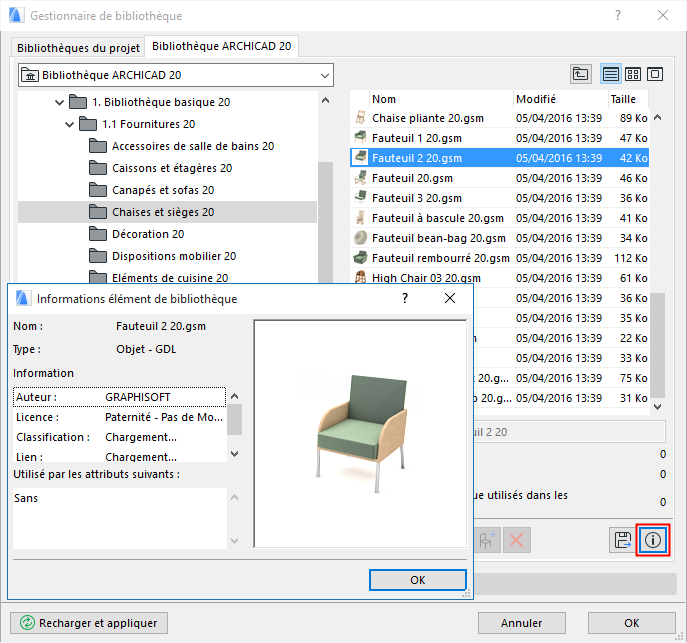Click the help question mark in library manager title bar
Image resolution: width=687 pixels, height=643 pixels.
tap(618, 15)
